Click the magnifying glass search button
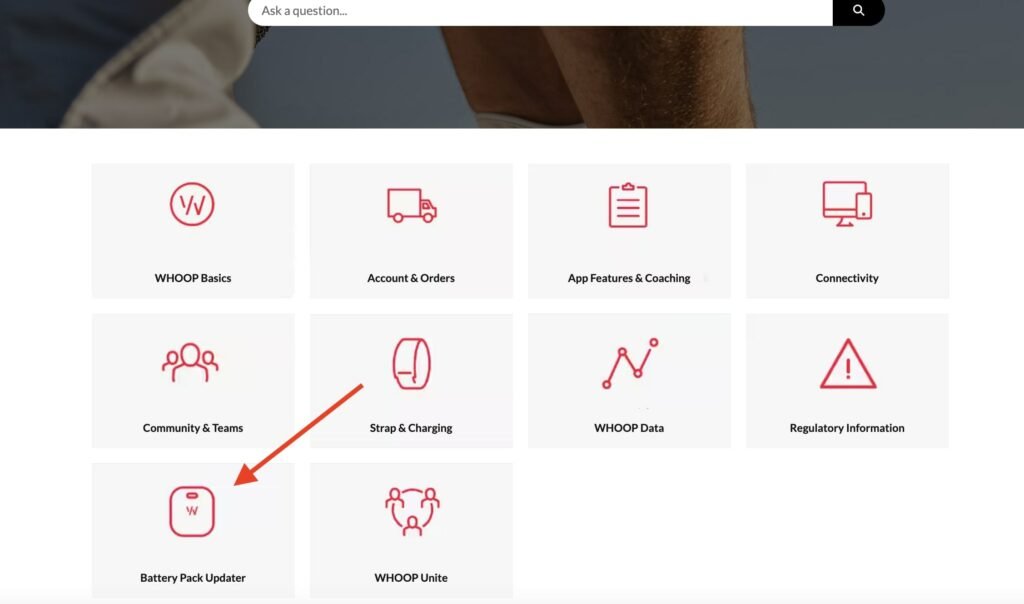This screenshot has width=1024, height=604. coord(859,11)
